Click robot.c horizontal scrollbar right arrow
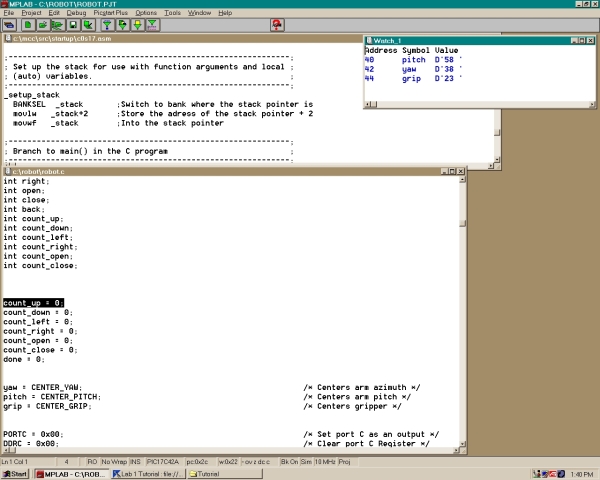The width and height of the screenshot is (600, 480). tap(456, 451)
